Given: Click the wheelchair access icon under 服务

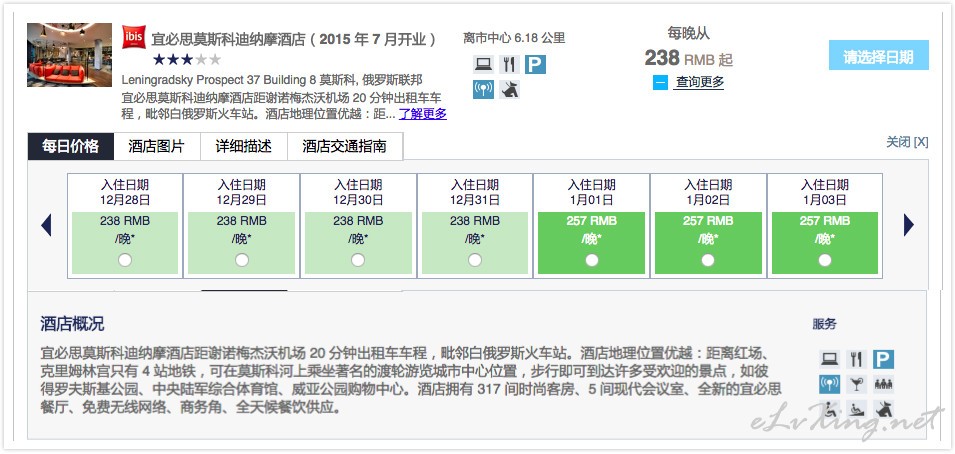Looking at the screenshot, I should [830, 409].
